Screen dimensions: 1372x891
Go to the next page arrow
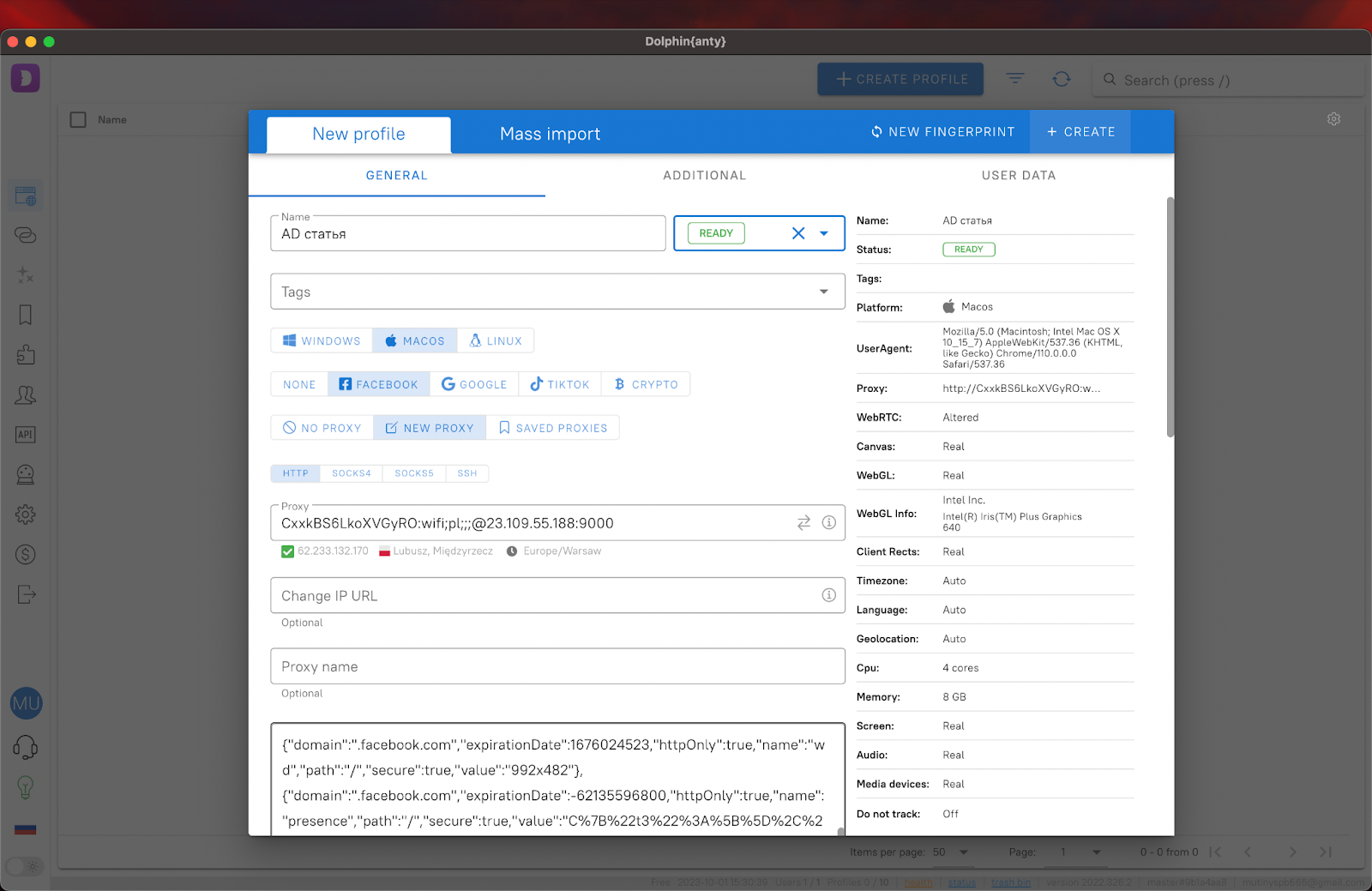point(1292,852)
